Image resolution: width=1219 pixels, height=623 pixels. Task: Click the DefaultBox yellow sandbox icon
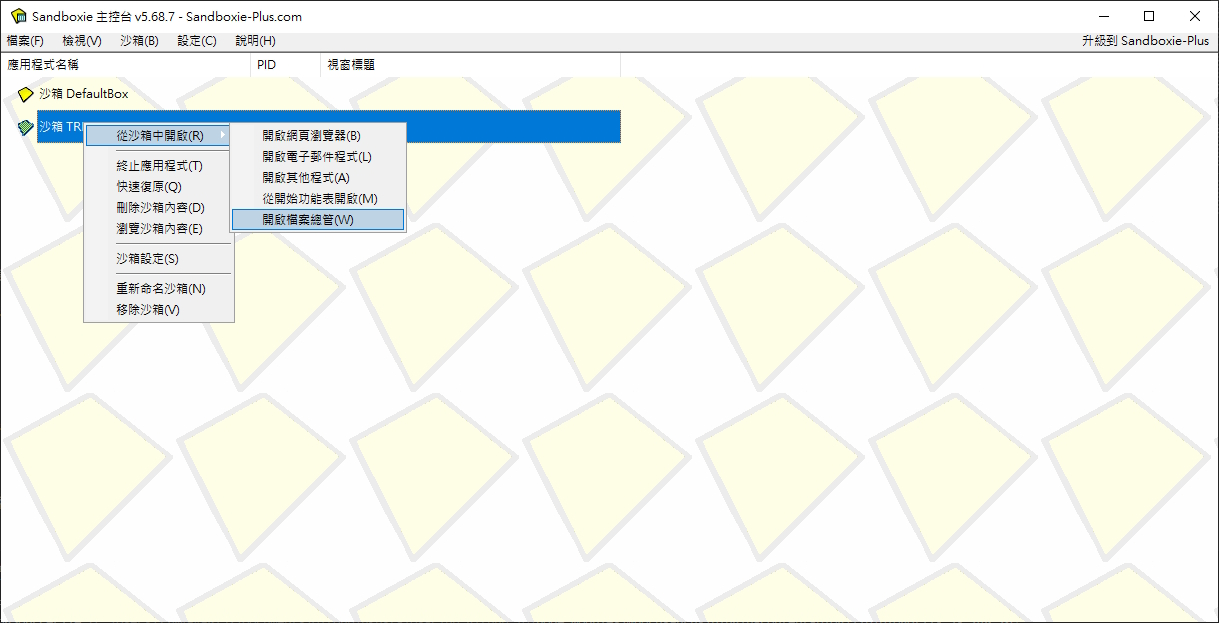pos(26,94)
